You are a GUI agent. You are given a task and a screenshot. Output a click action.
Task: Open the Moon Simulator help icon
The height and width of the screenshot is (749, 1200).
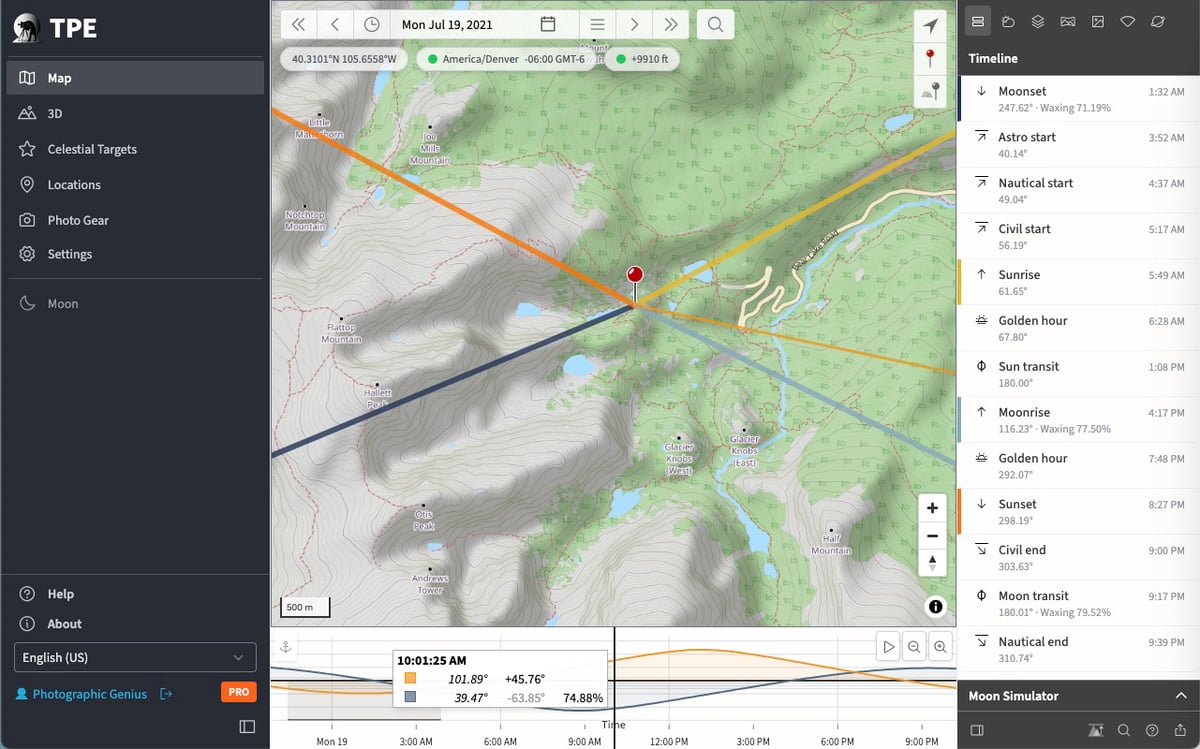click(x=1152, y=730)
